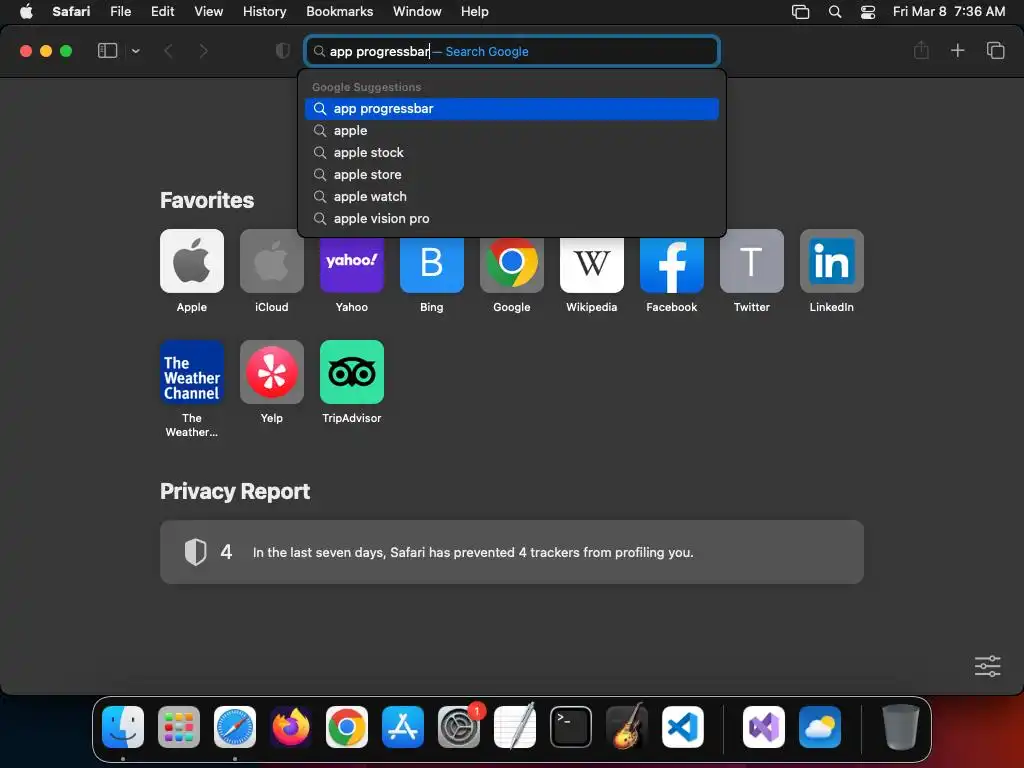This screenshot has width=1024, height=768.
Task: Open App Store from the Dock
Action: (x=403, y=727)
